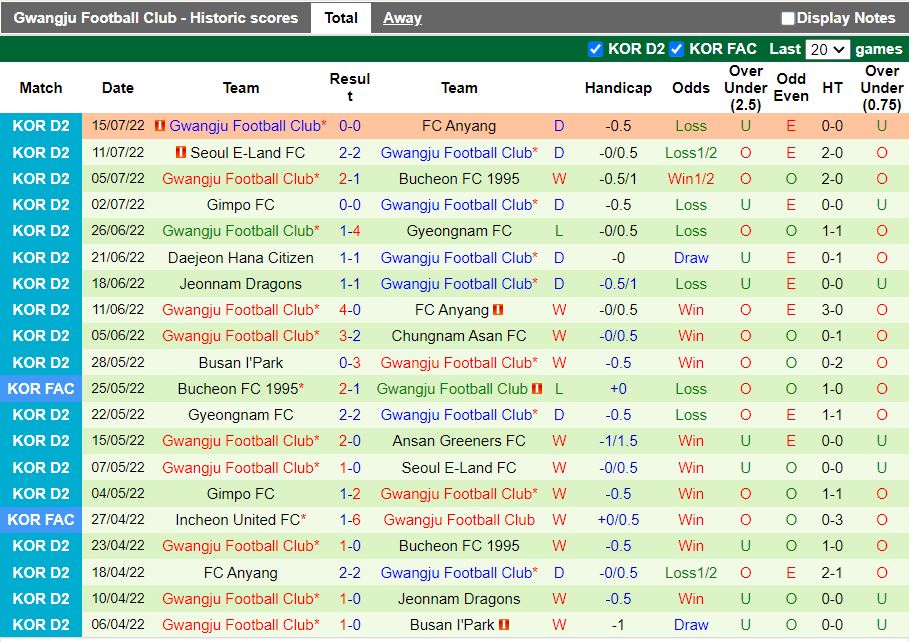
Task: Click the 1-6 score versus Incheon United
Action: coord(350,520)
